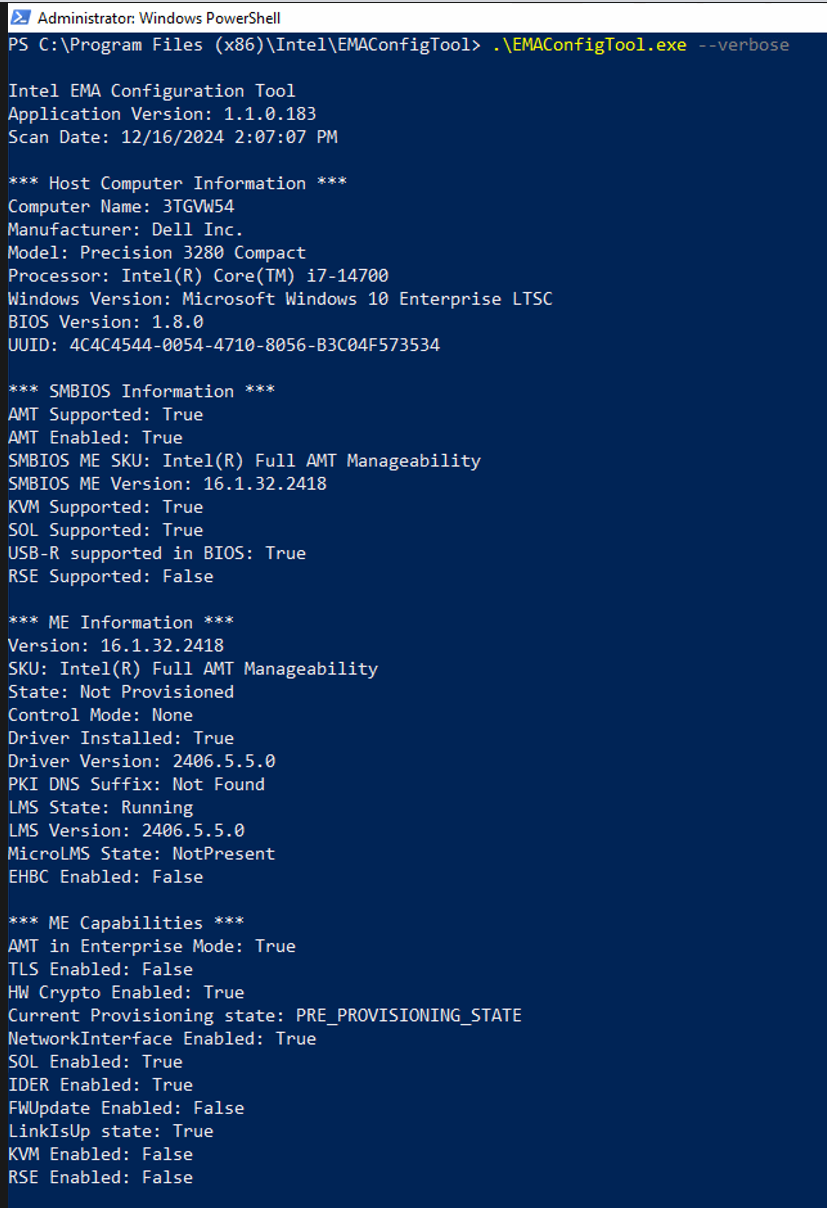This screenshot has height=1208, width=827.
Task: Click the FWUpdate Enabled: False line
Action: click(x=126, y=1108)
